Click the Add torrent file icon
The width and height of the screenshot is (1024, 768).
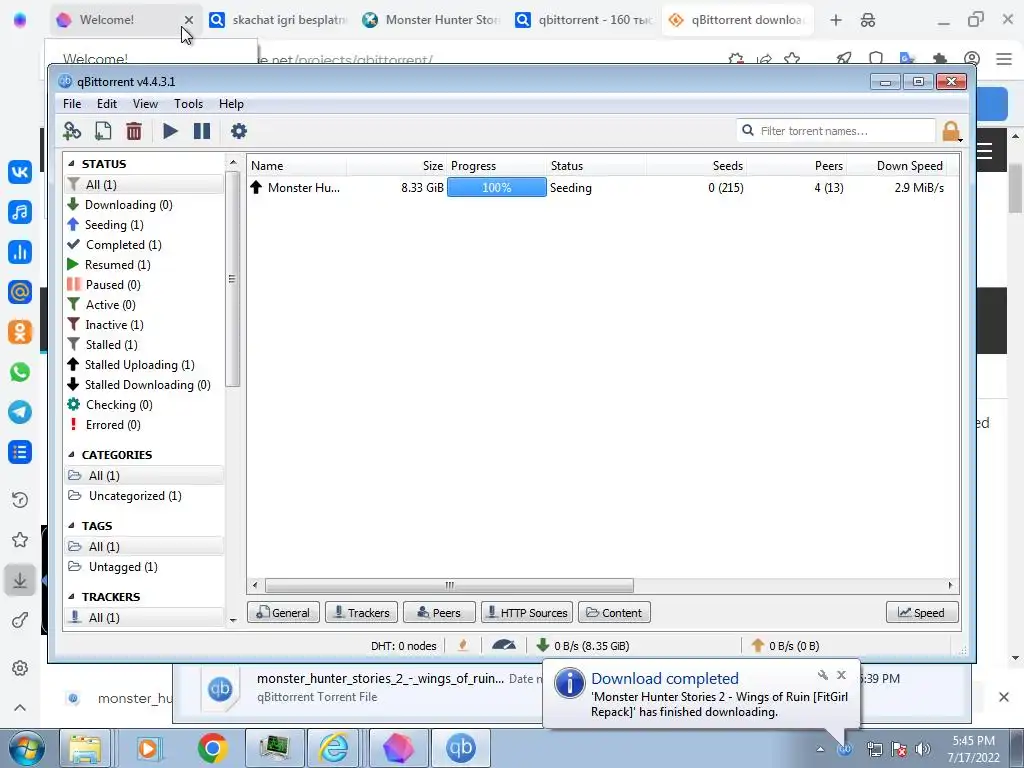tap(103, 131)
